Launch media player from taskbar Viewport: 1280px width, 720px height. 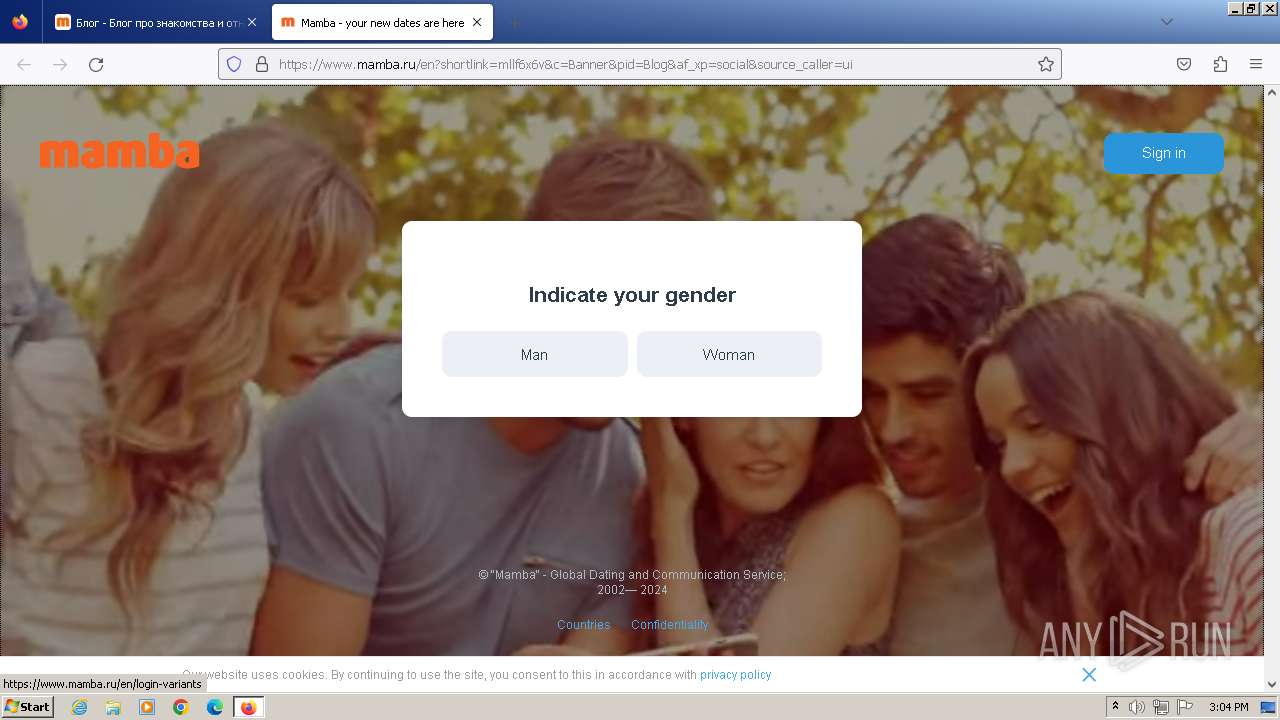147,707
